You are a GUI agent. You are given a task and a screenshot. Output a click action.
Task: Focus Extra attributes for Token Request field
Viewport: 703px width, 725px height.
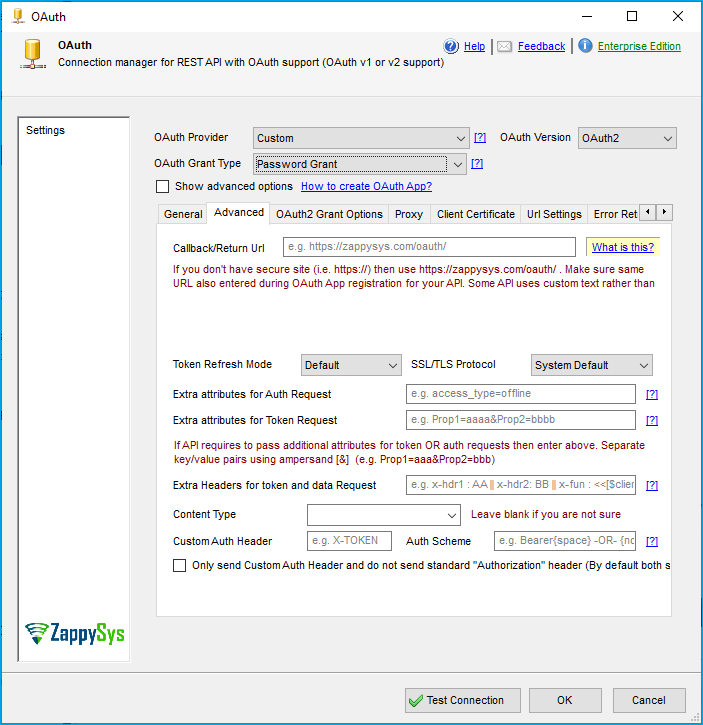click(x=521, y=420)
